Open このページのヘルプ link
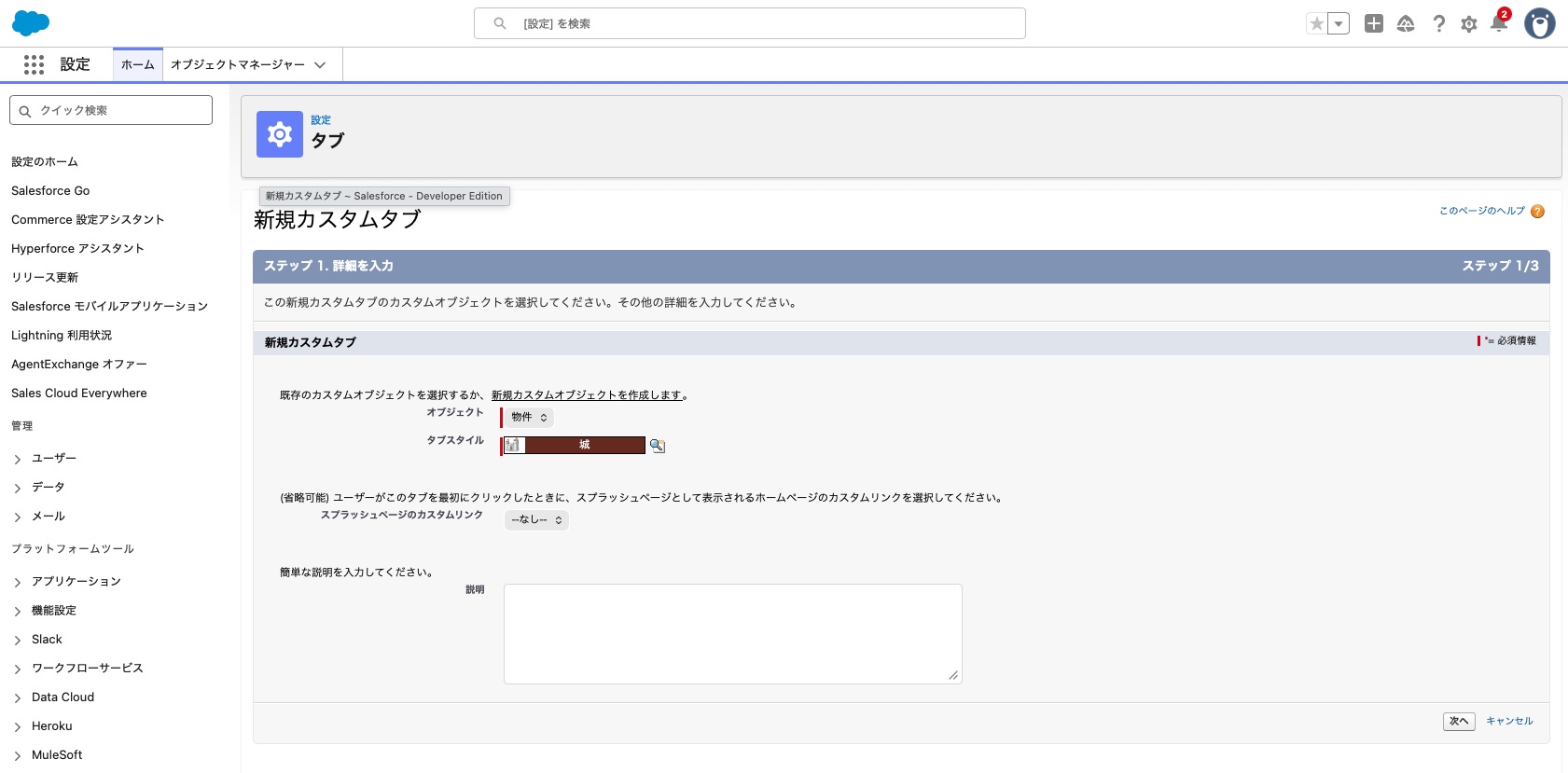1568x773 pixels. (x=1481, y=211)
